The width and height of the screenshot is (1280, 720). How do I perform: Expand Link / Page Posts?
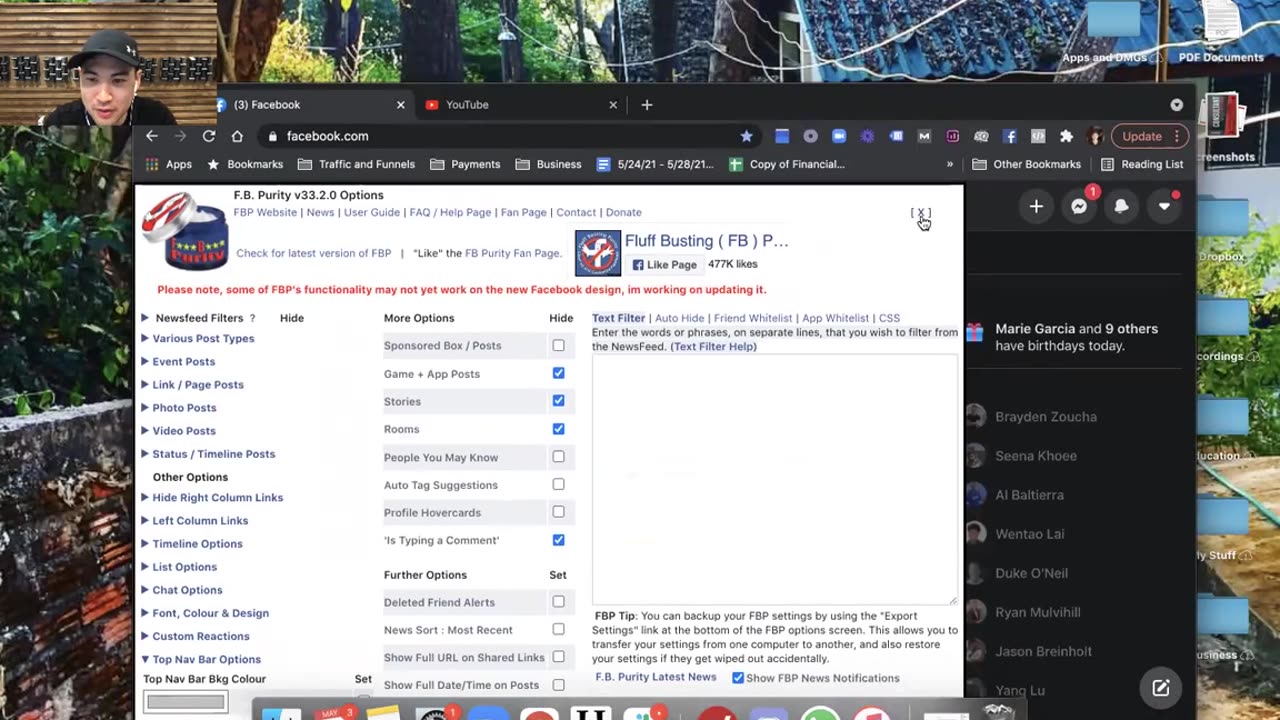tap(198, 384)
